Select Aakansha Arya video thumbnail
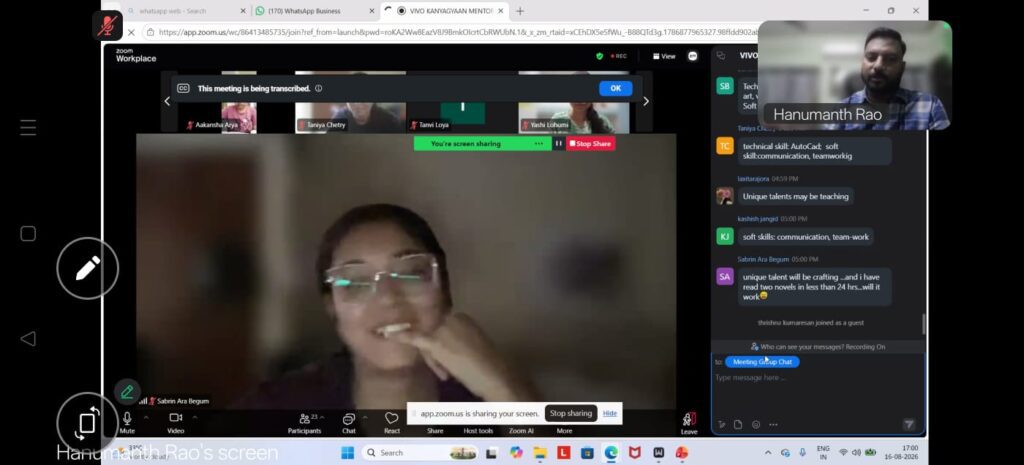The image size is (1024, 465). pyautogui.click(x=239, y=117)
